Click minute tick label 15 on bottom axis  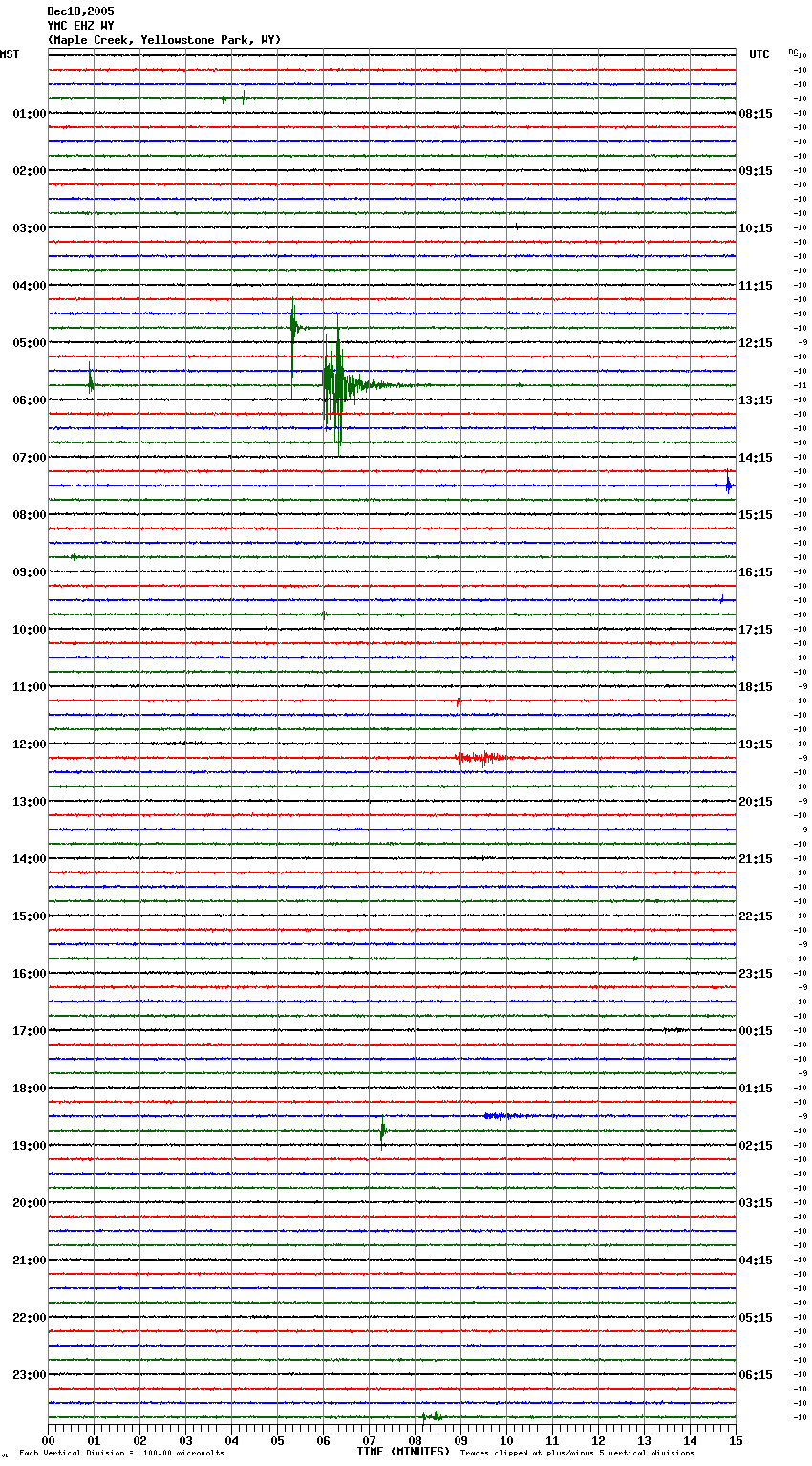point(735,1440)
